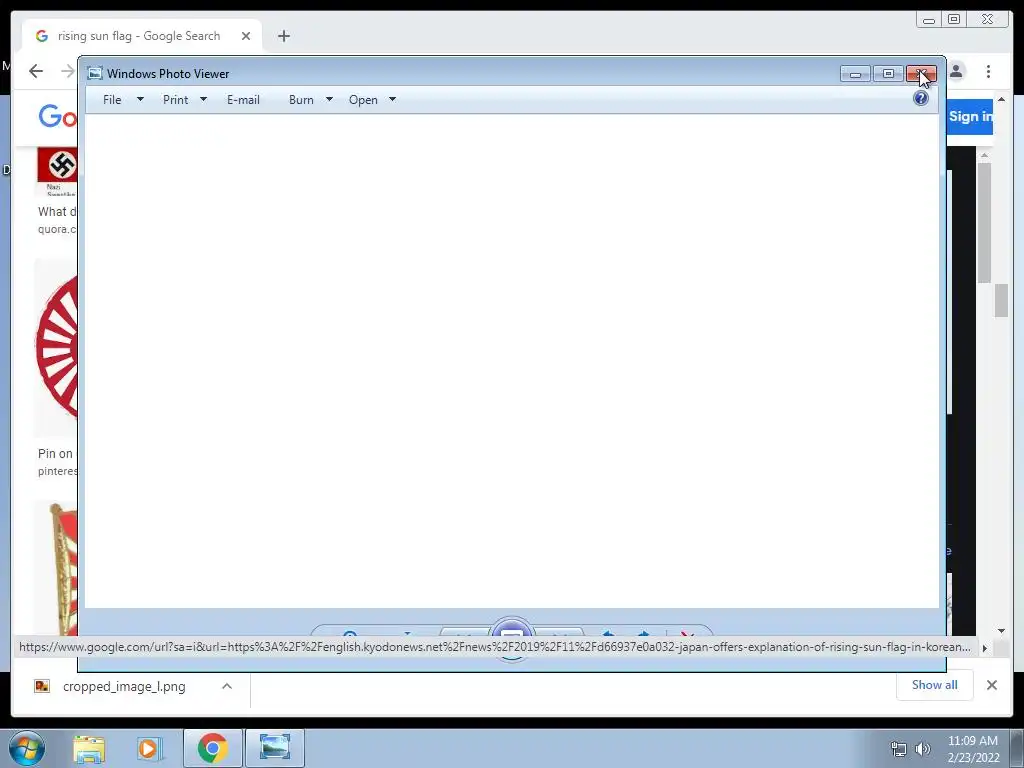
Task: Open the Nazi swastika image result
Action: tap(57, 171)
